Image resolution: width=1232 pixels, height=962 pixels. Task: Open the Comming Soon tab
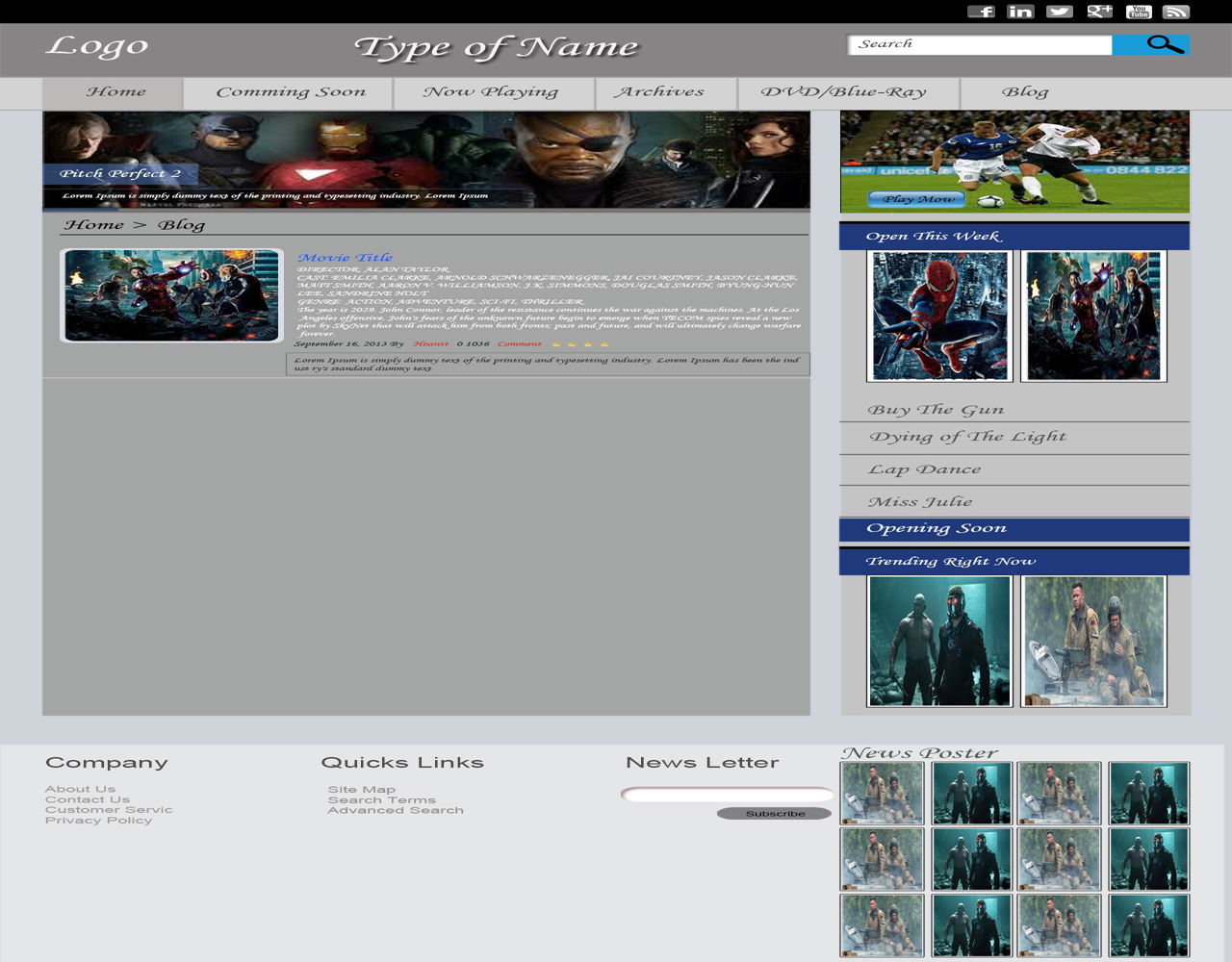tap(288, 93)
